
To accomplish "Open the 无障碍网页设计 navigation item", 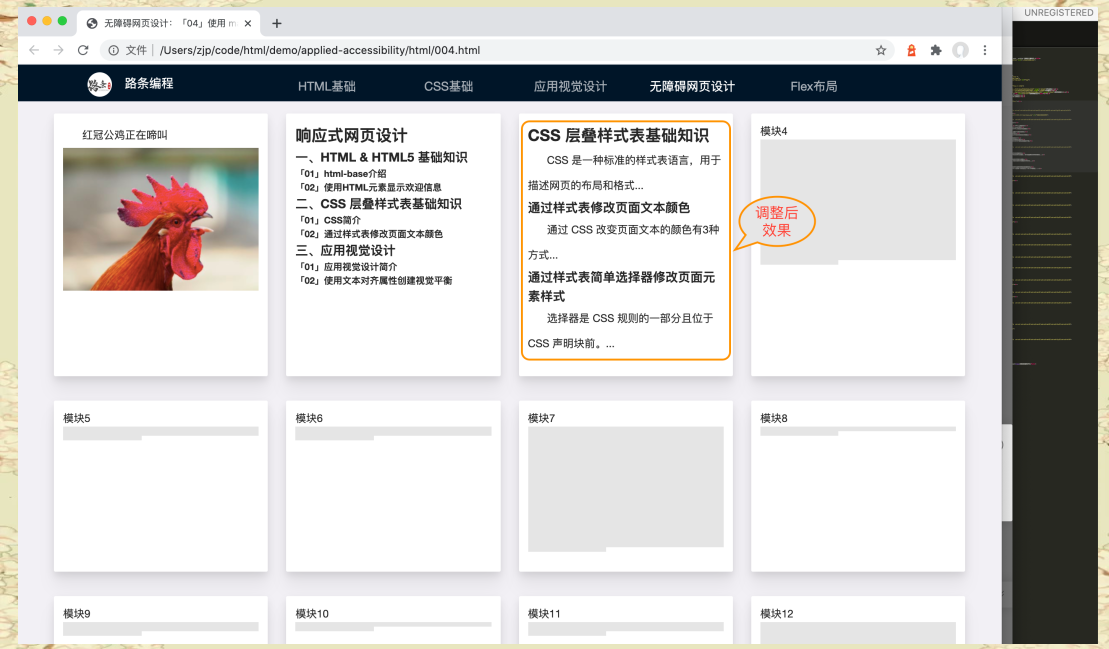I will coord(692,86).
